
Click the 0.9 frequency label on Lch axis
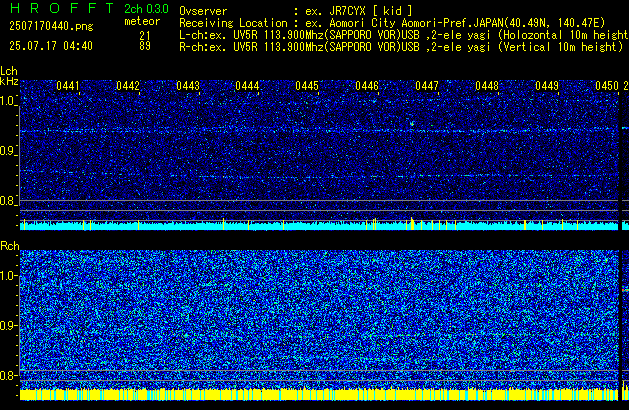(x=8, y=151)
